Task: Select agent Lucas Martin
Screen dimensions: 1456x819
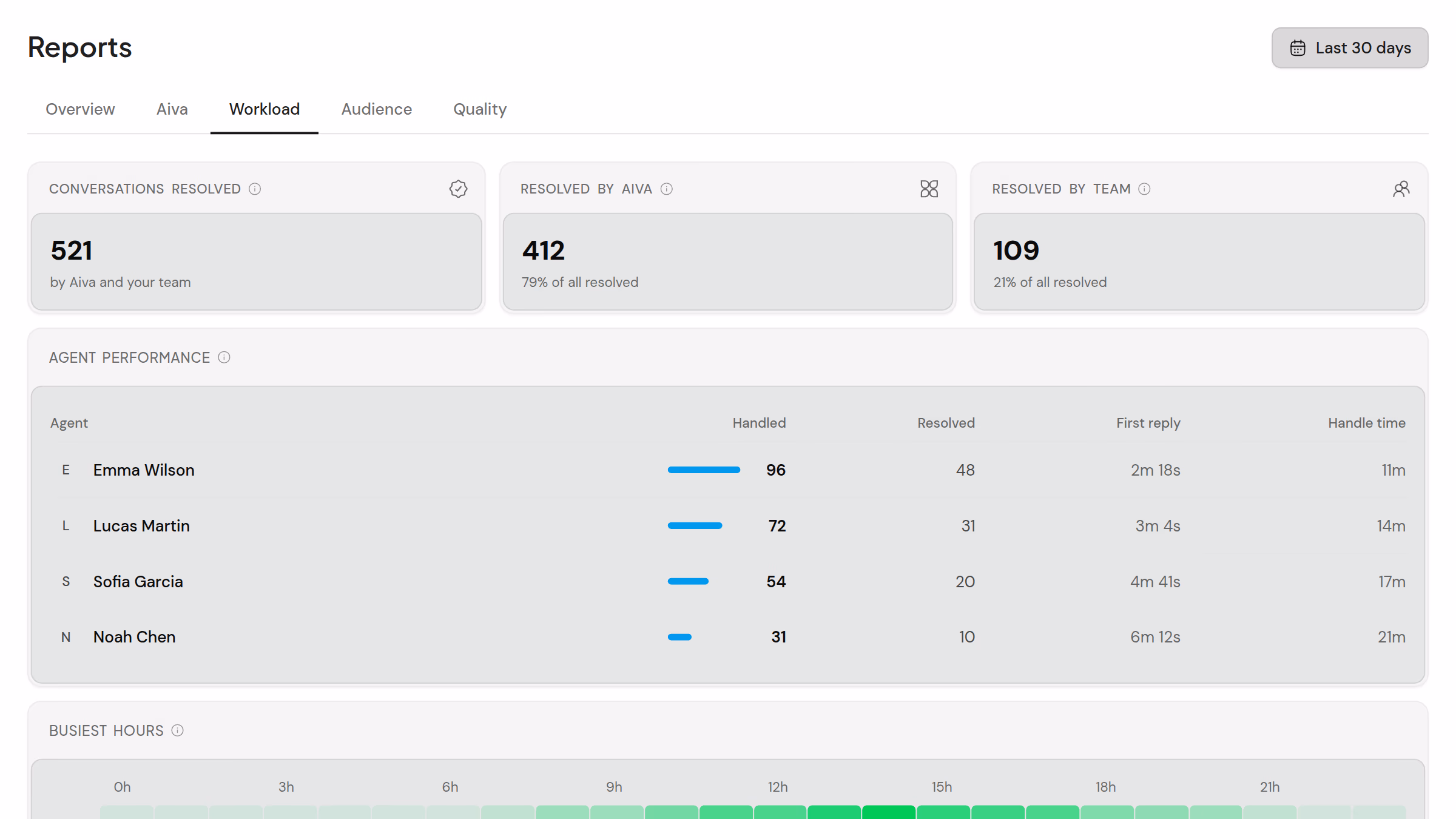Action: 141,526
